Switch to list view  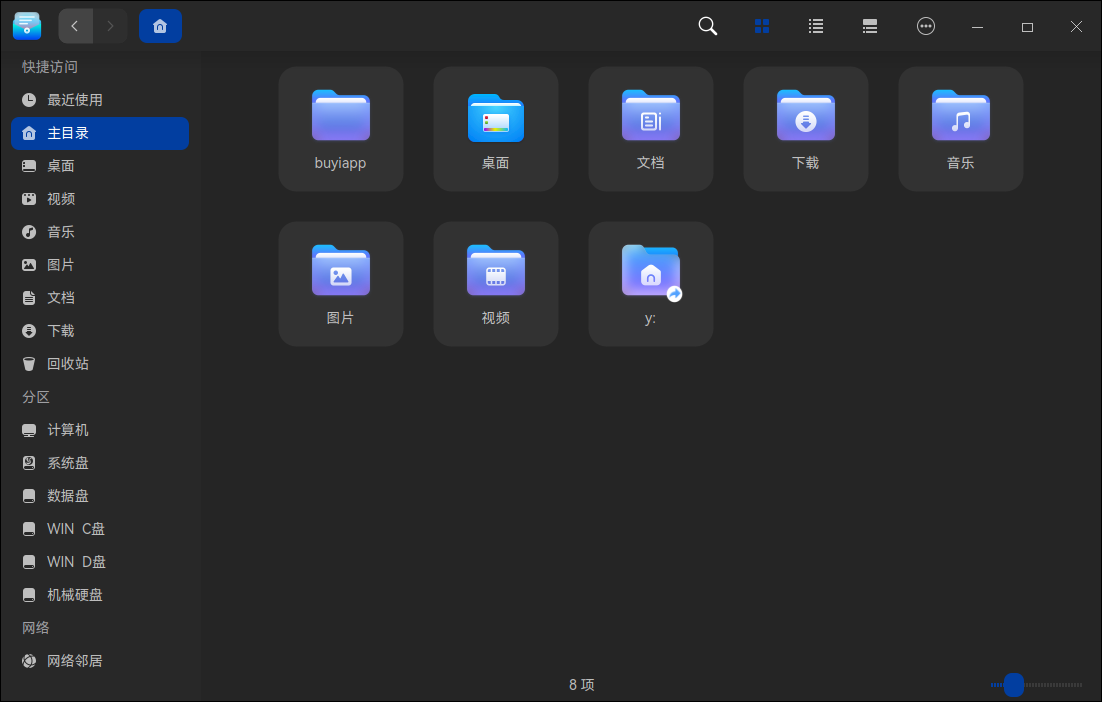click(x=816, y=27)
